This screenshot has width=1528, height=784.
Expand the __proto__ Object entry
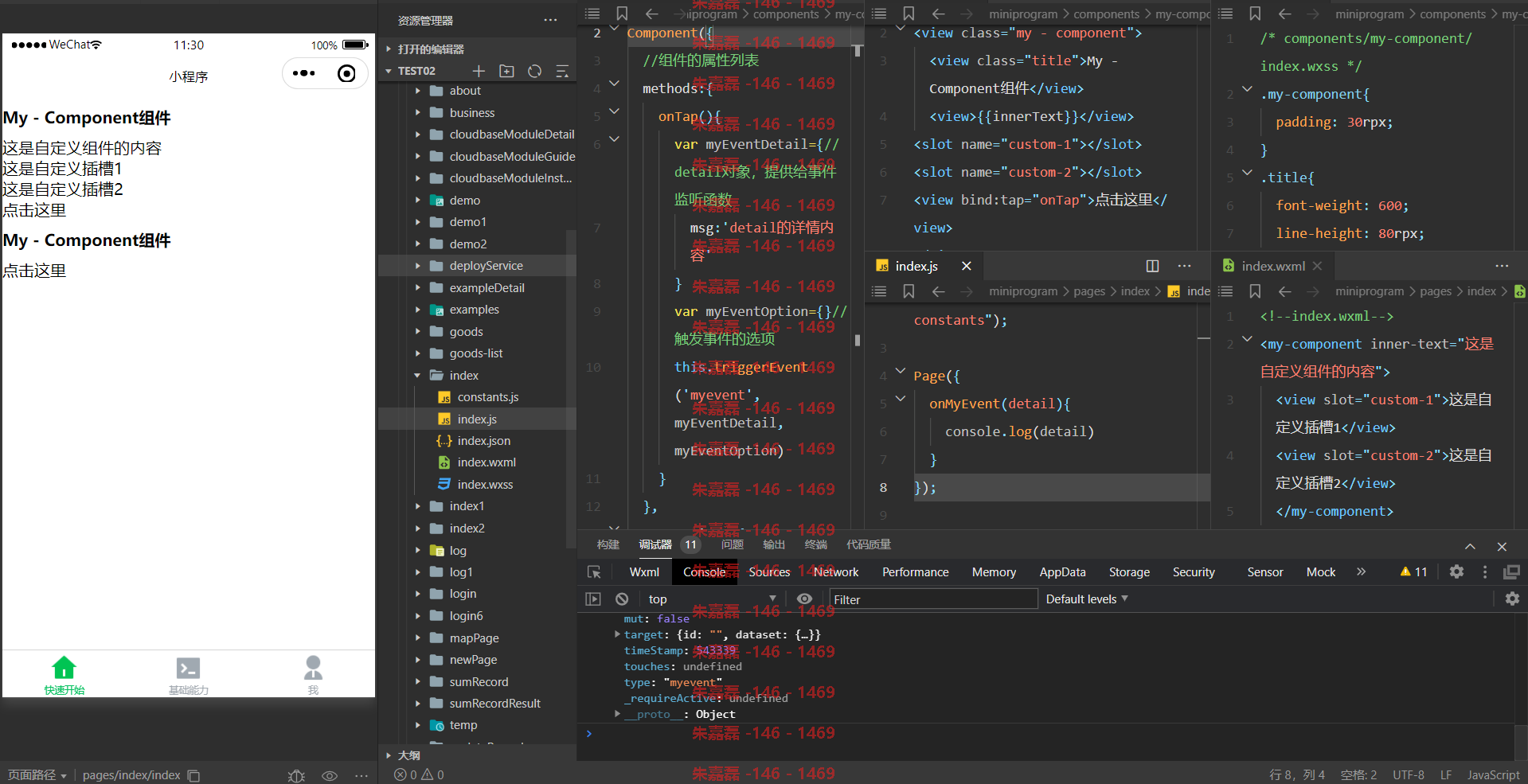point(617,714)
